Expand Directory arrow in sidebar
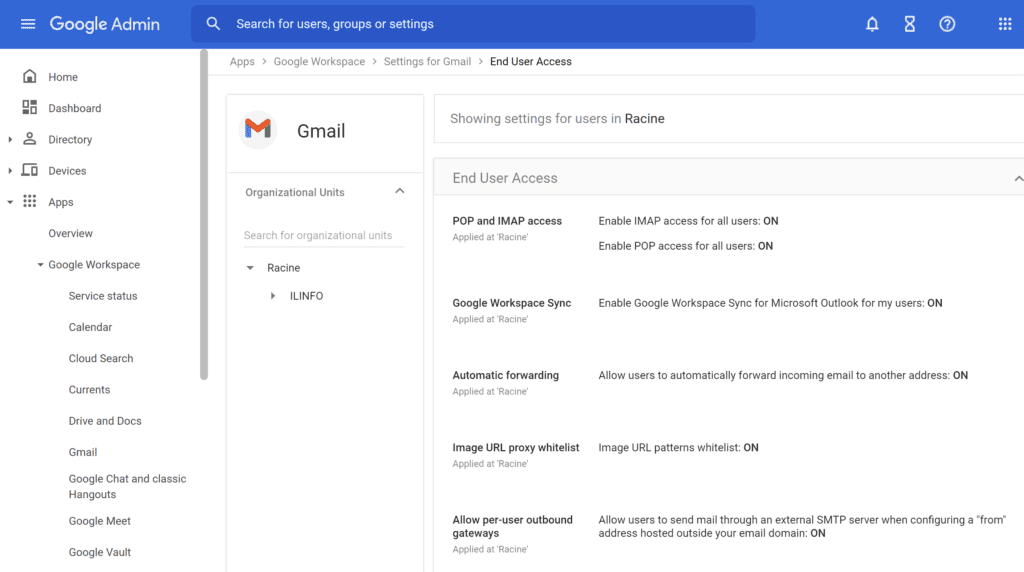 tap(10, 139)
